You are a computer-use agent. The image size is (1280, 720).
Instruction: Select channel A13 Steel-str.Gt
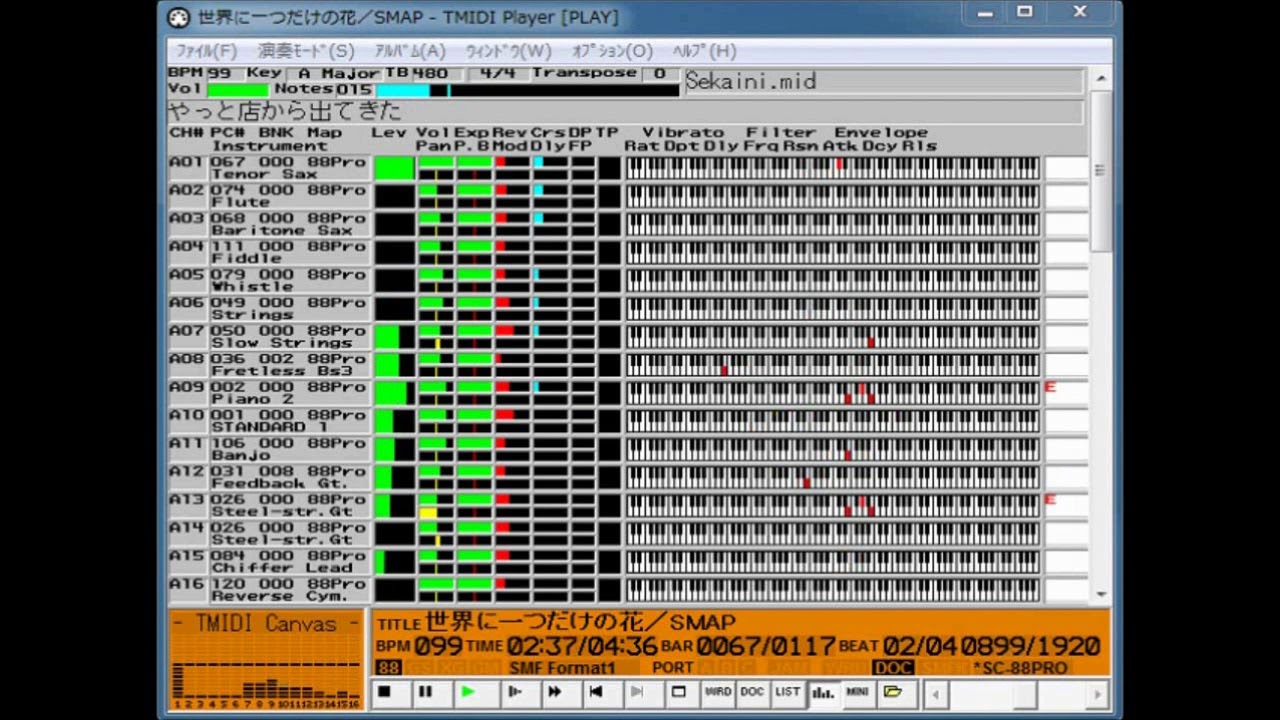[268, 505]
